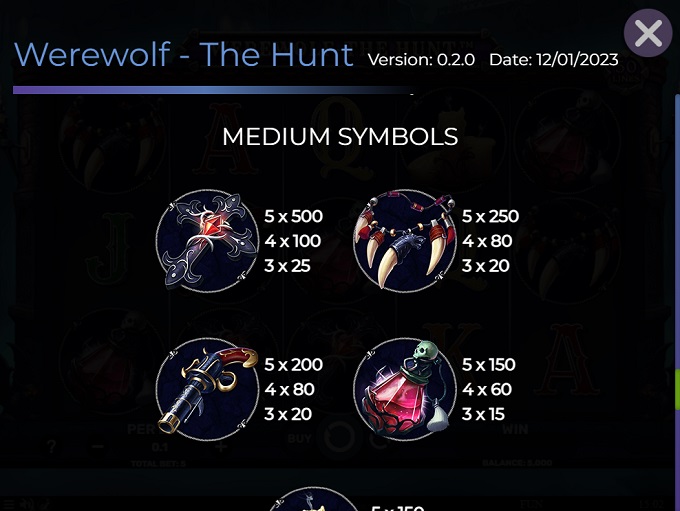The image size is (680, 511).
Task: Click the dimmed circular spin button
Action: pyautogui.click(x=340, y=437)
